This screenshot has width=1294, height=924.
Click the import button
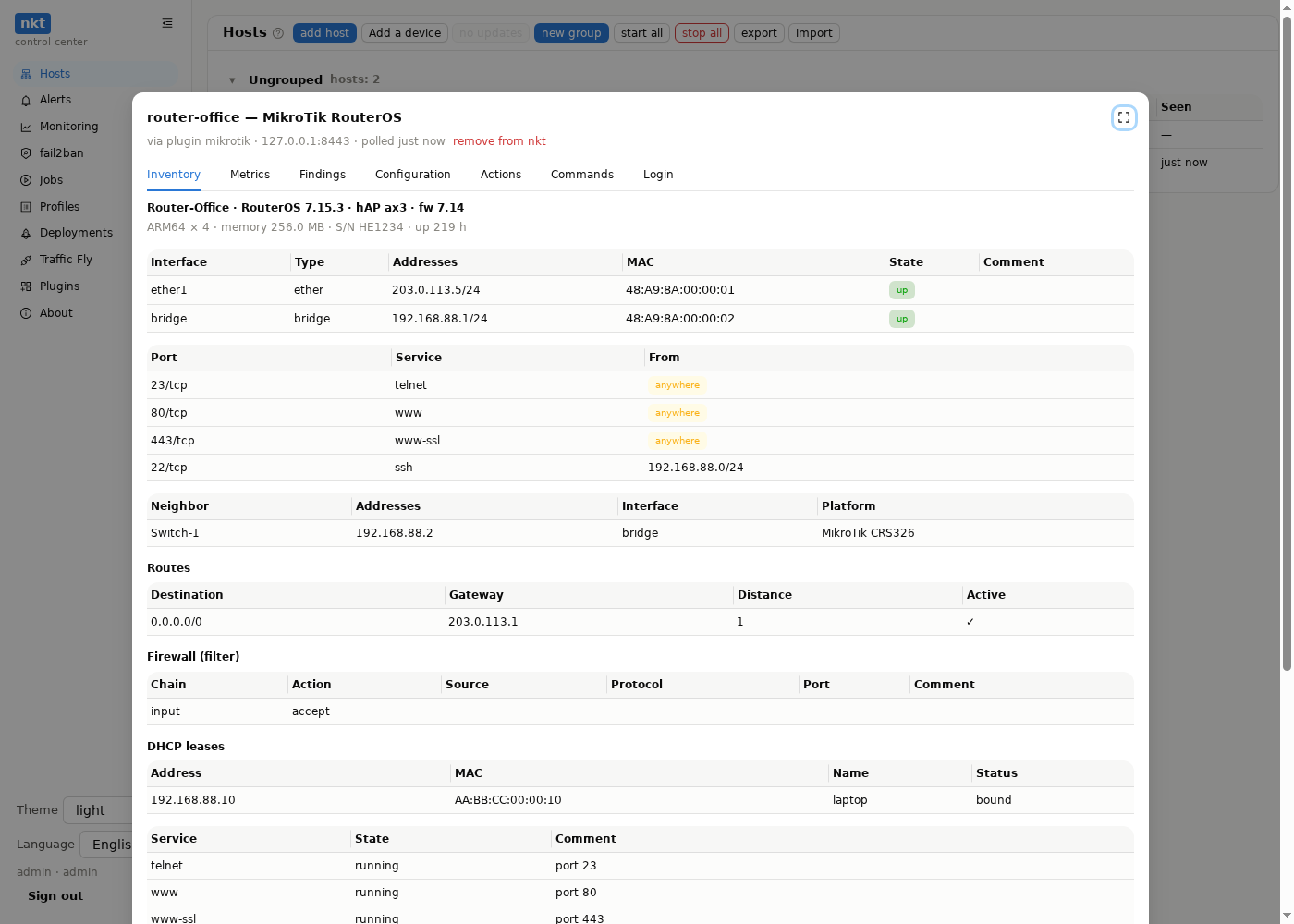click(814, 33)
